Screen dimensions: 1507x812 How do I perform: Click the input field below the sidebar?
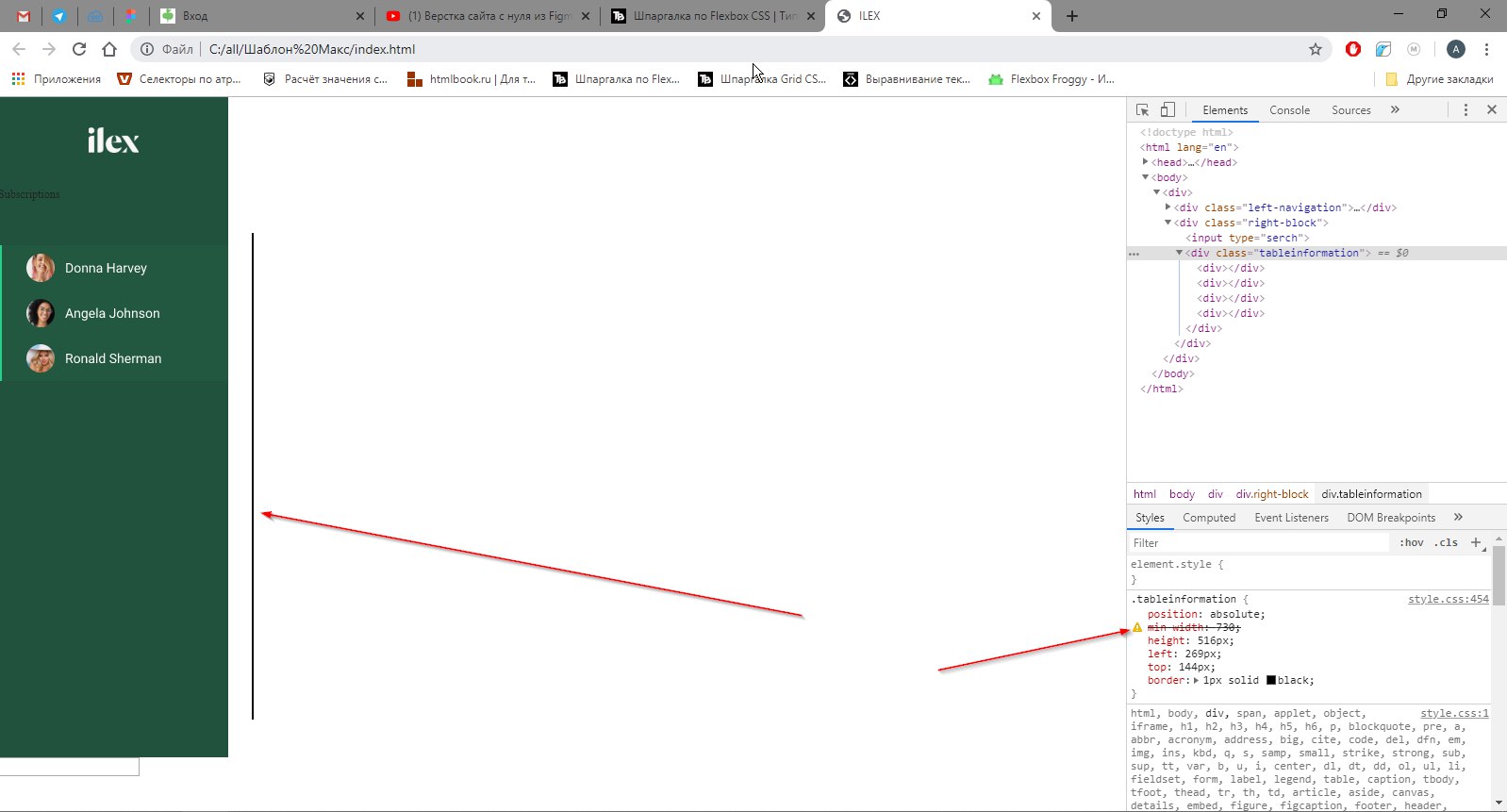(69, 767)
